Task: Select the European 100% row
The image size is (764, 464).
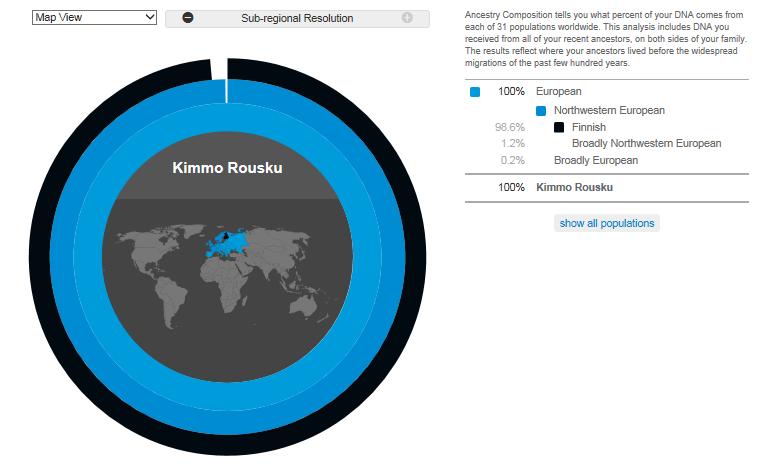Action: coord(607,92)
